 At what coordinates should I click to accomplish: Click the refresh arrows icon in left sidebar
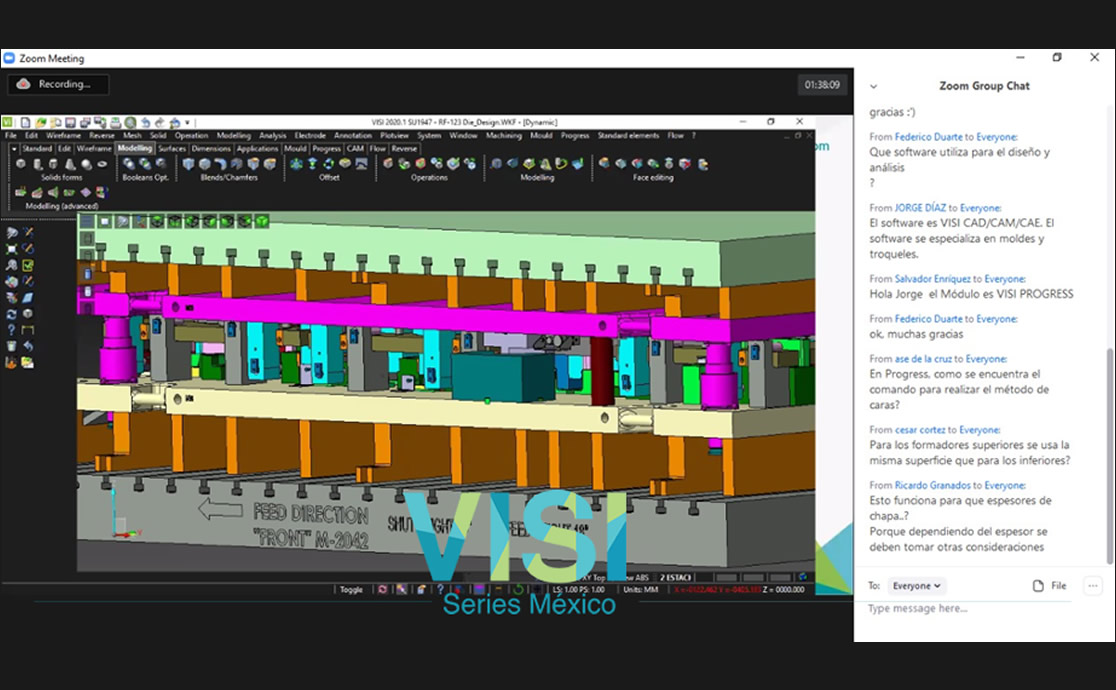[x=11, y=314]
